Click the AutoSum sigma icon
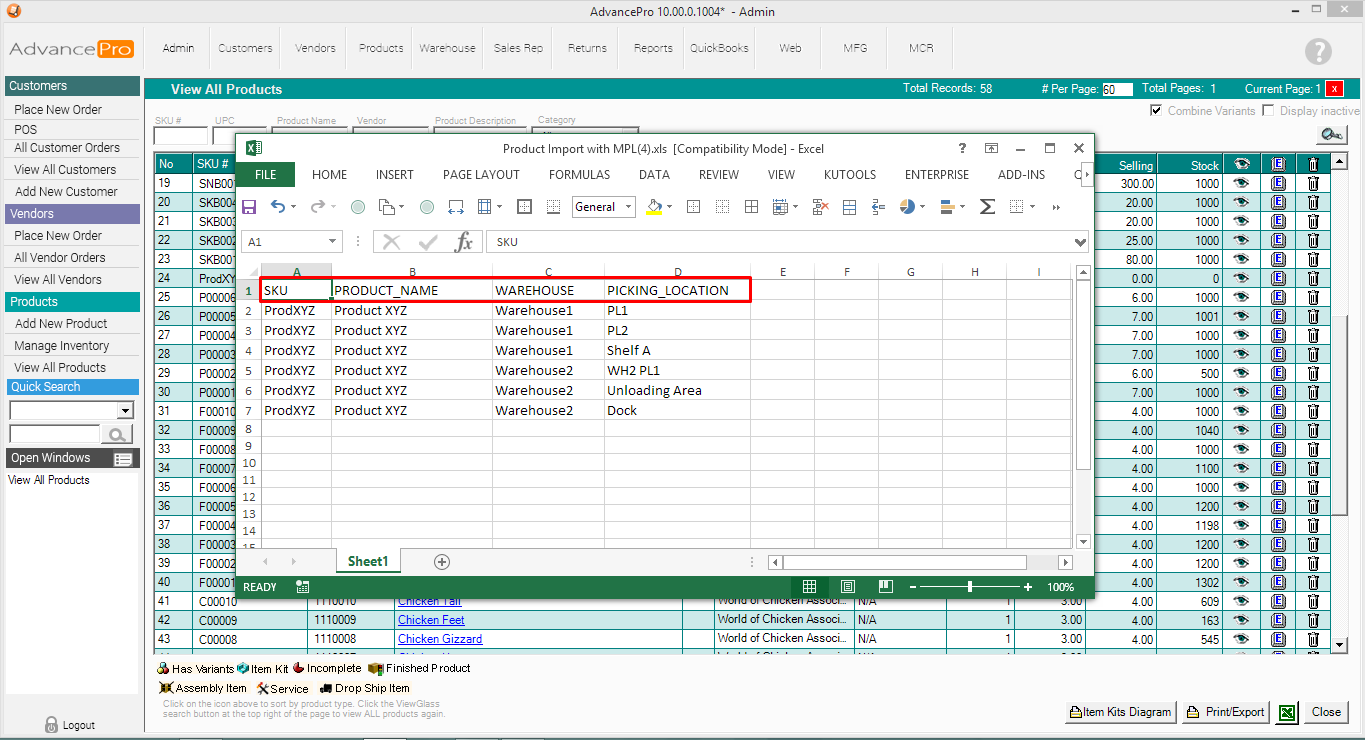The height and width of the screenshot is (740, 1365). (986, 207)
